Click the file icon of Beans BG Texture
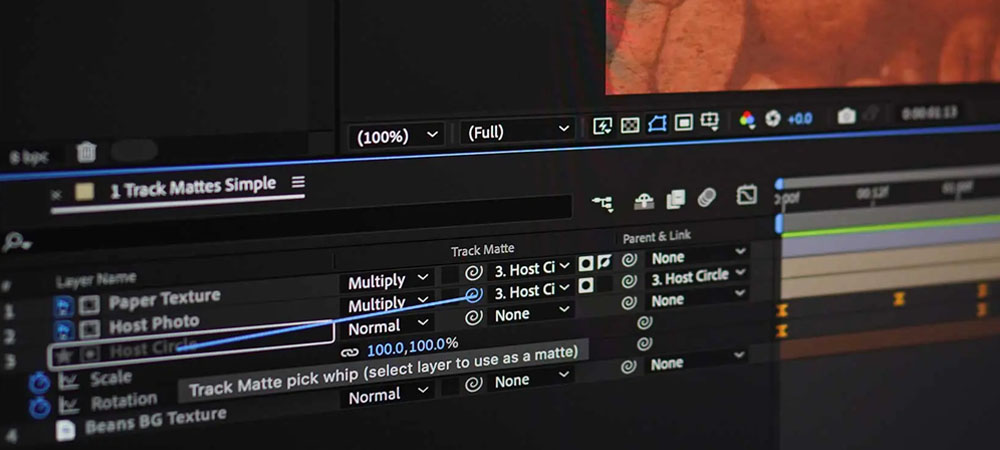 coord(65,430)
